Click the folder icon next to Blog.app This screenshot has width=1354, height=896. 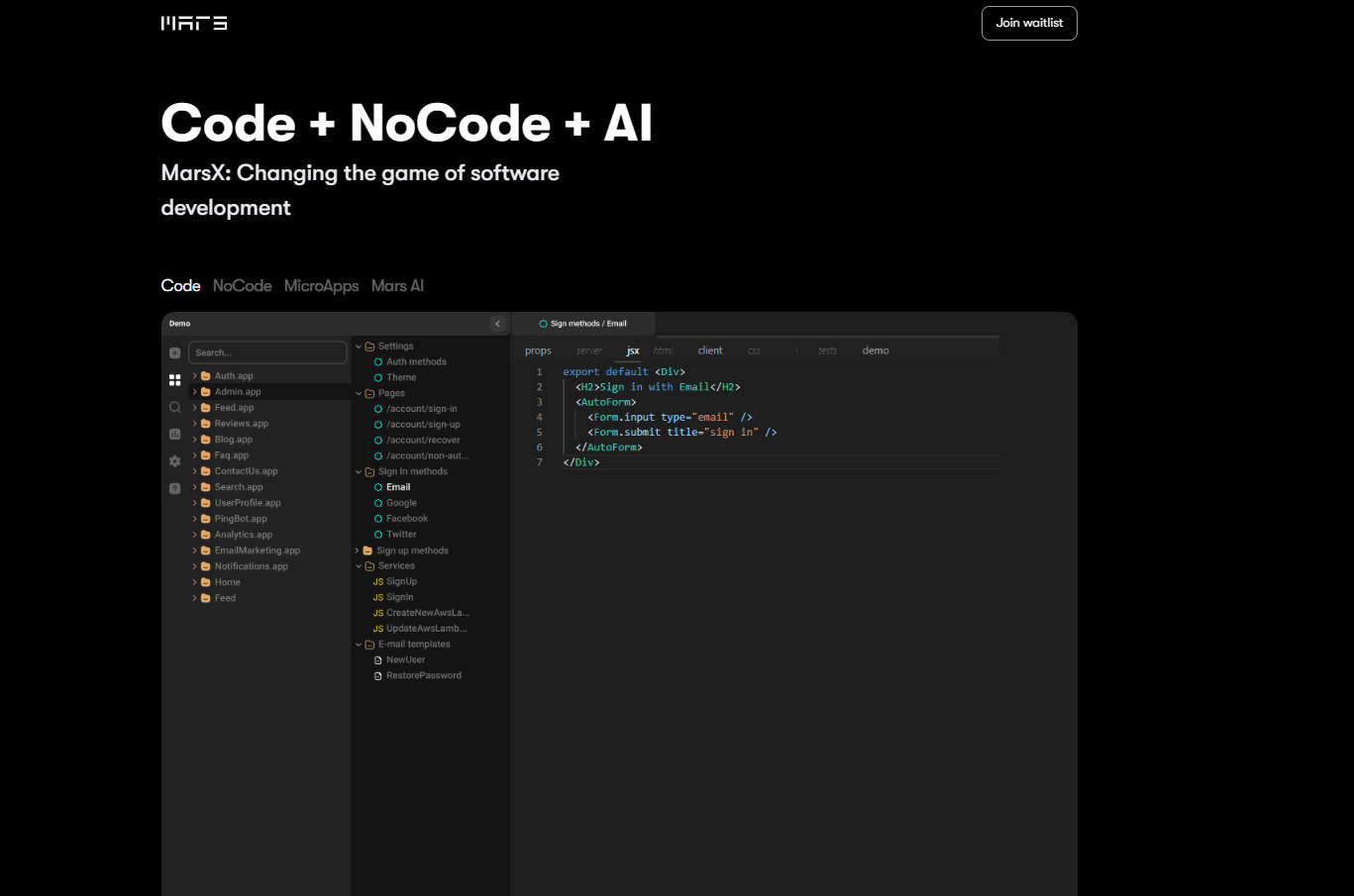(x=206, y=440)
